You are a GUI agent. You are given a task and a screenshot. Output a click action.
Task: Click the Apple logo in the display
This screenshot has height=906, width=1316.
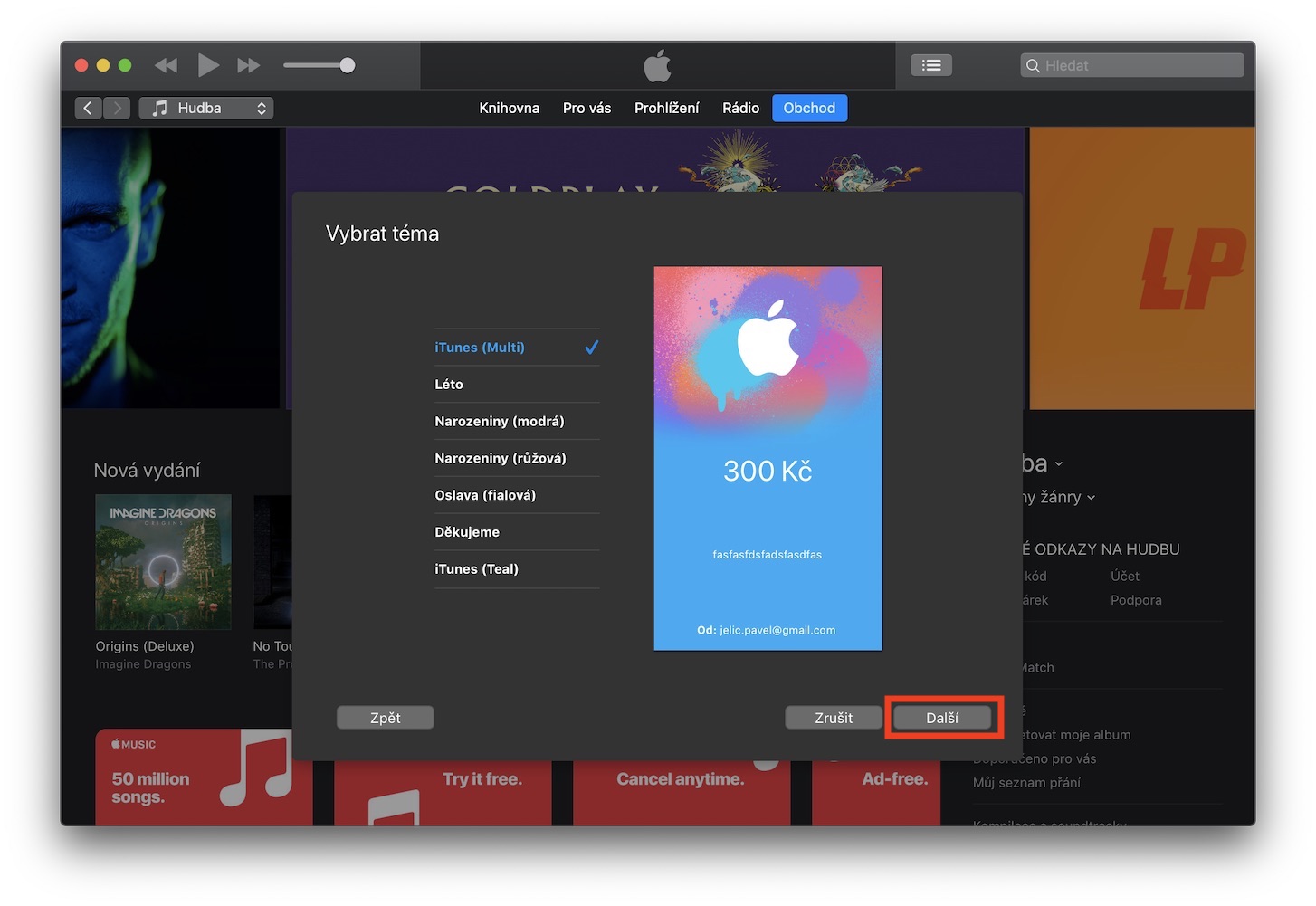(658, 66)
